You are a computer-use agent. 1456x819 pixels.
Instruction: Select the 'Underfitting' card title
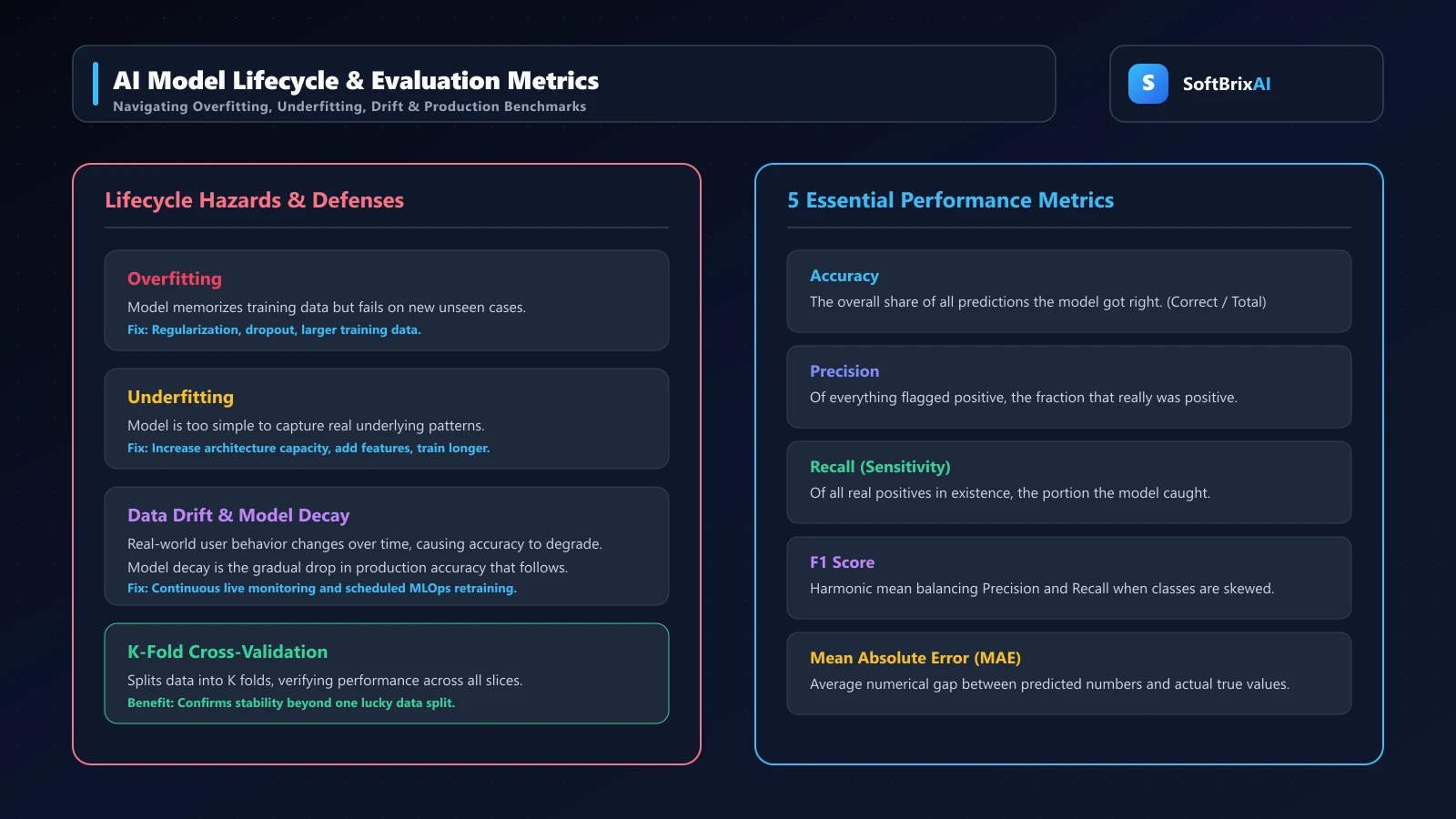pos(180,397)
